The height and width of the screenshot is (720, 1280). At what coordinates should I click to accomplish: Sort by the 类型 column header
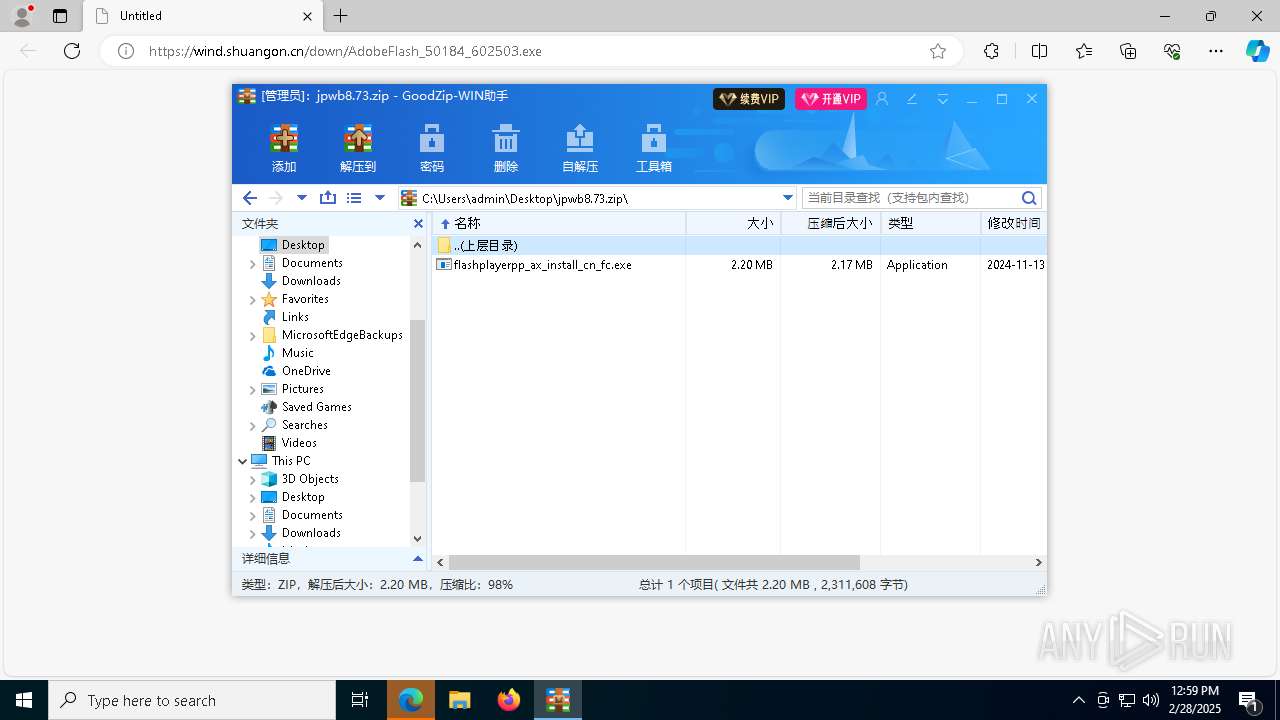point(931,223)
